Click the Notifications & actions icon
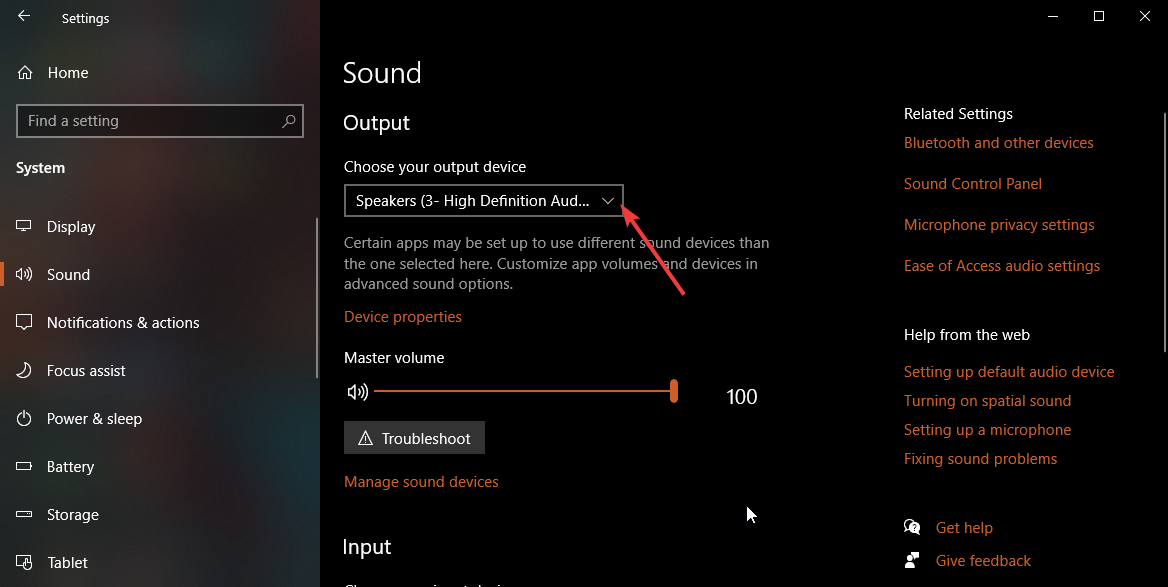 25,323
